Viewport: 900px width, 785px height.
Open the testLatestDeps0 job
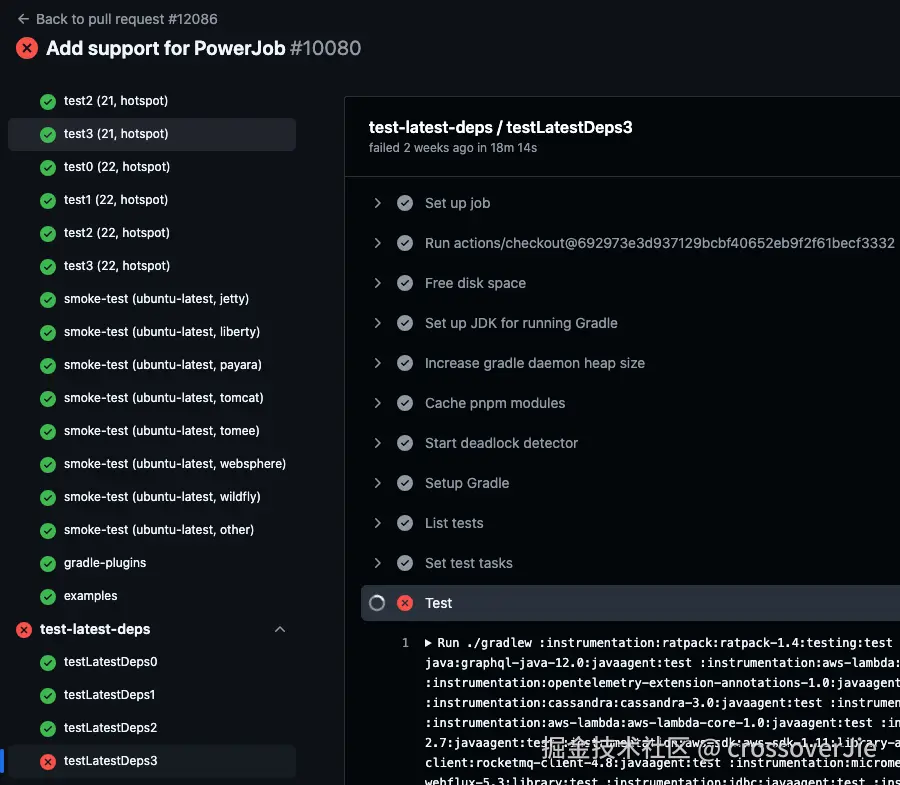pos(110,662)
